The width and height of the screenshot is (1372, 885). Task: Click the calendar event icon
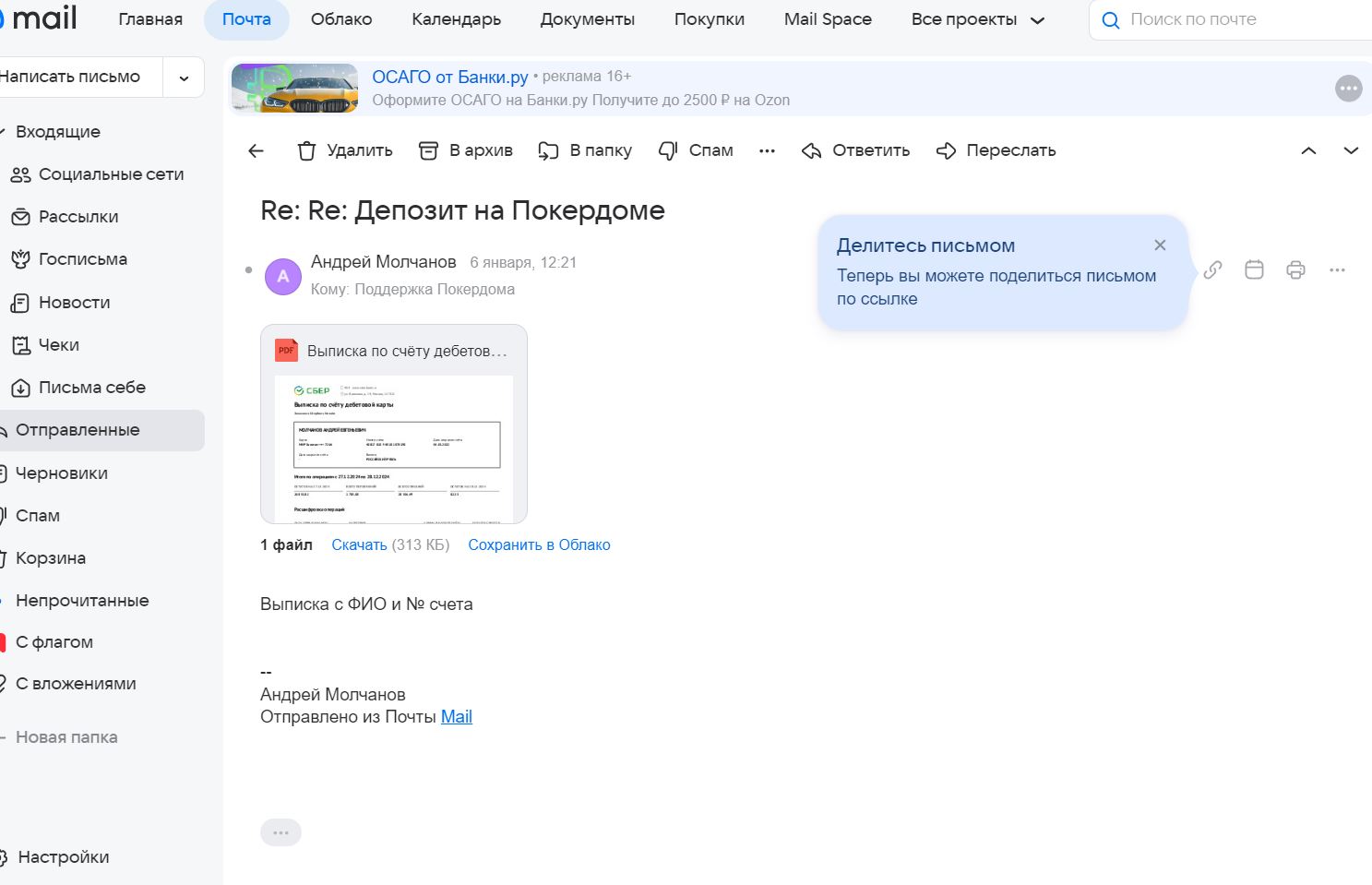point(1254,269)
